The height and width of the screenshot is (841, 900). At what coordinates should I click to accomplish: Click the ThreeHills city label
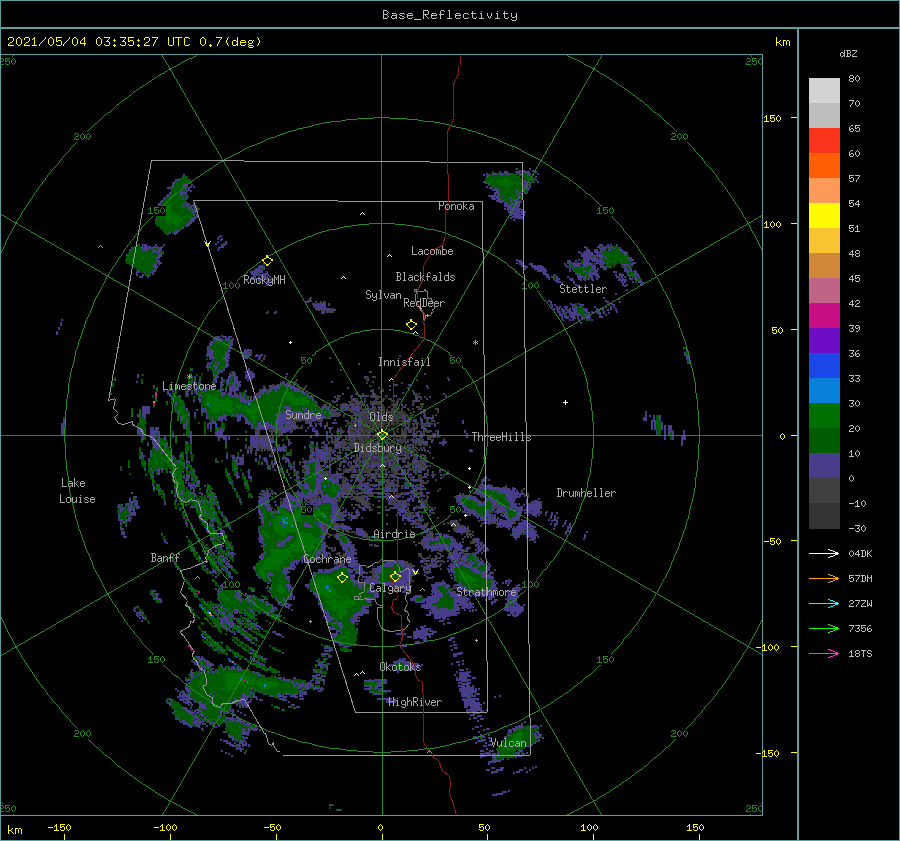[502, 437]
